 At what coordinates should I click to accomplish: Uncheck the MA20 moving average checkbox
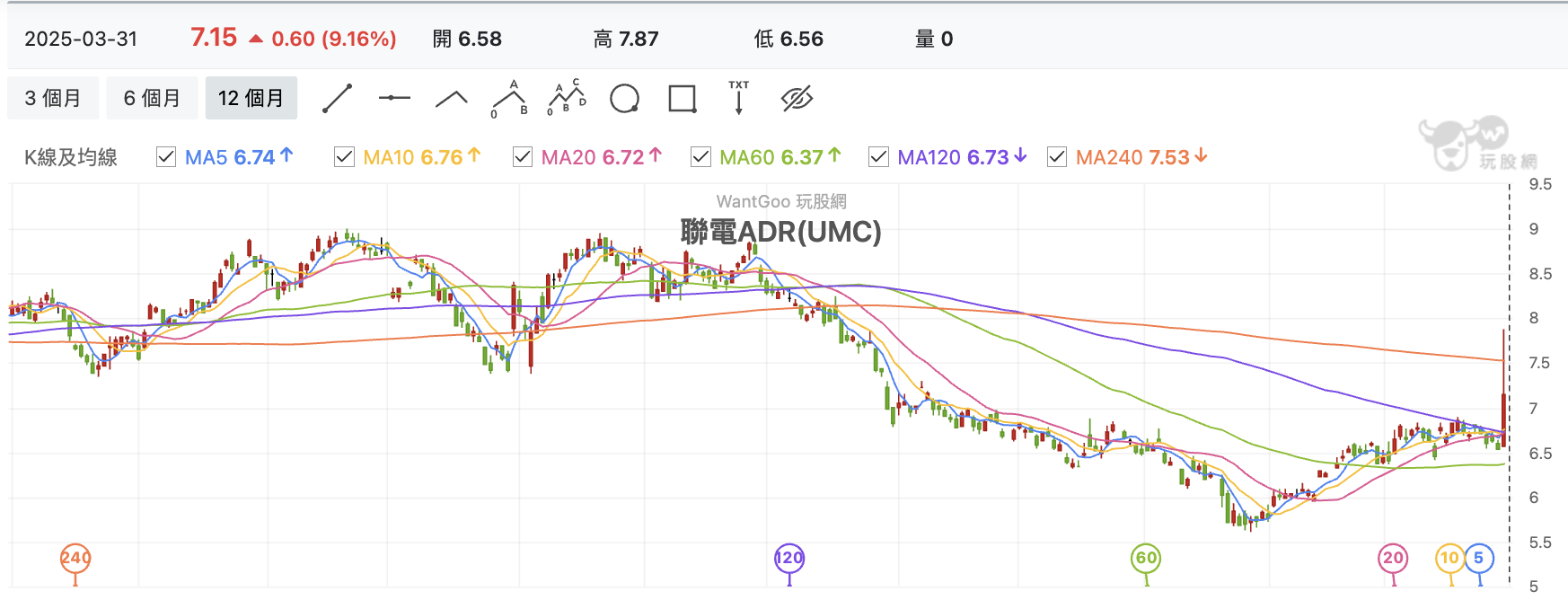tap(523, 157)
